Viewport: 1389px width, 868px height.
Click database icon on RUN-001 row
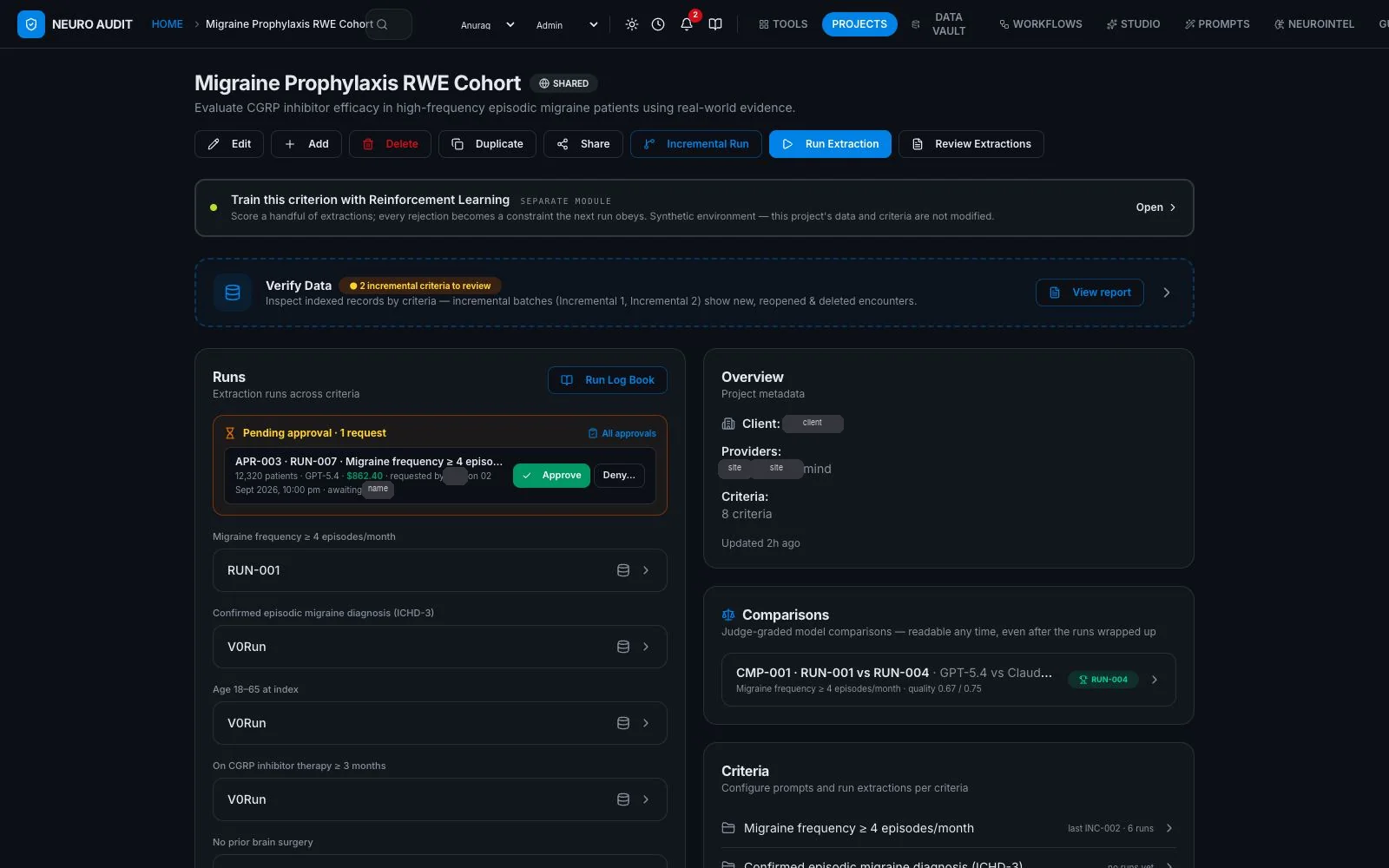pos(623,570)
